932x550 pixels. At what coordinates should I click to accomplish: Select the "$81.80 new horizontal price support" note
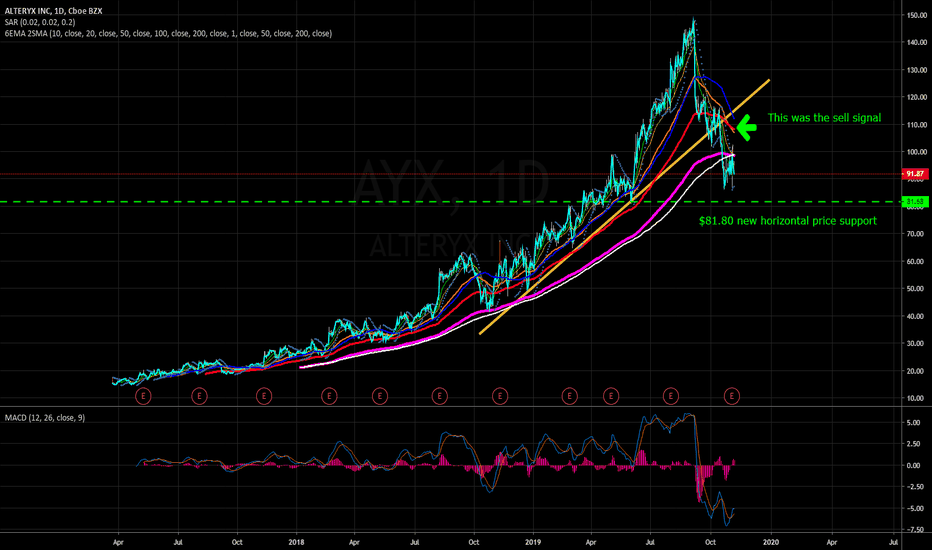pyautogui.click(x=788, y=221)
